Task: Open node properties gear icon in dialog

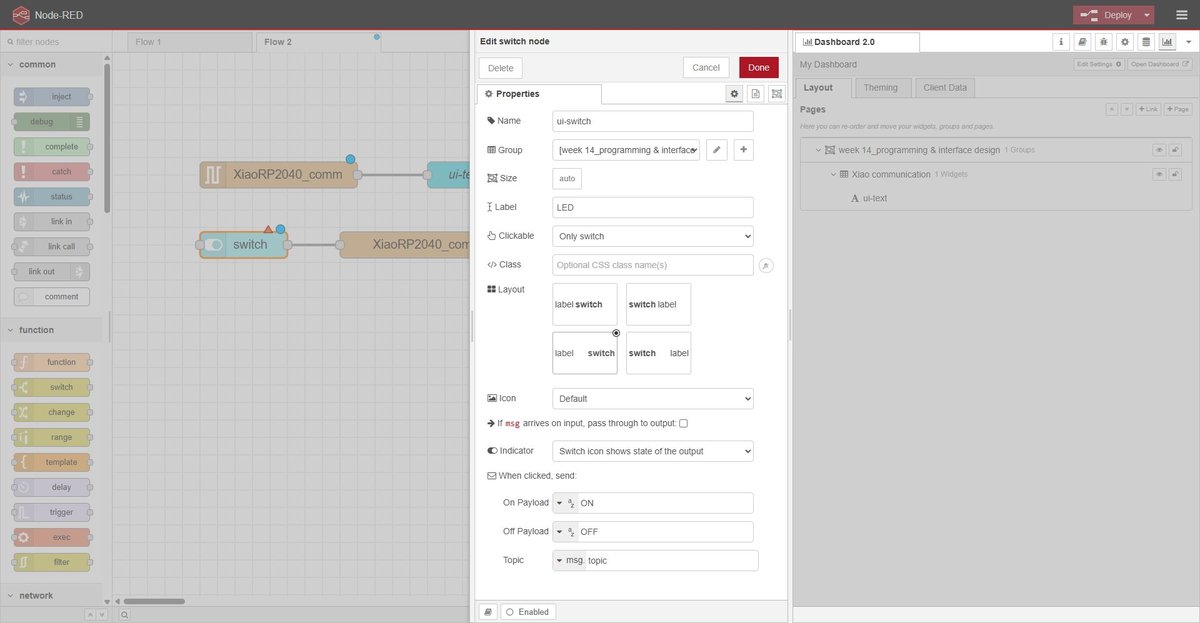Action: click(x=734, y=94)
